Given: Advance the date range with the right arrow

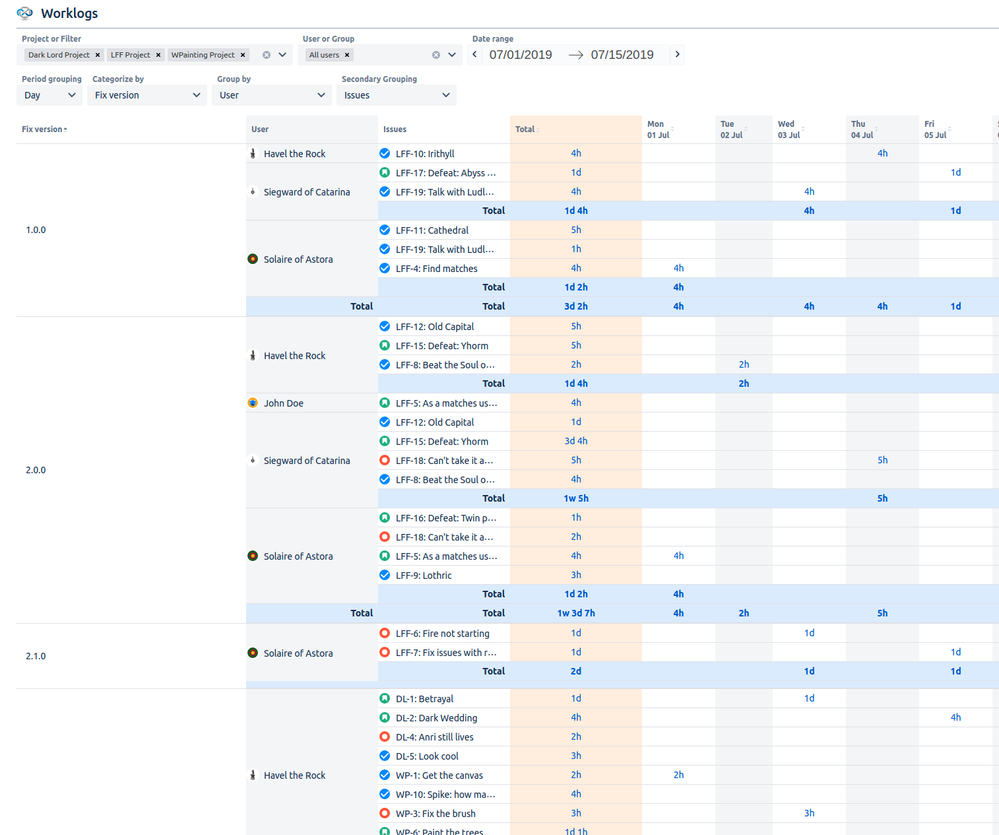Looking at the screenshot, I should coord(677,55).
